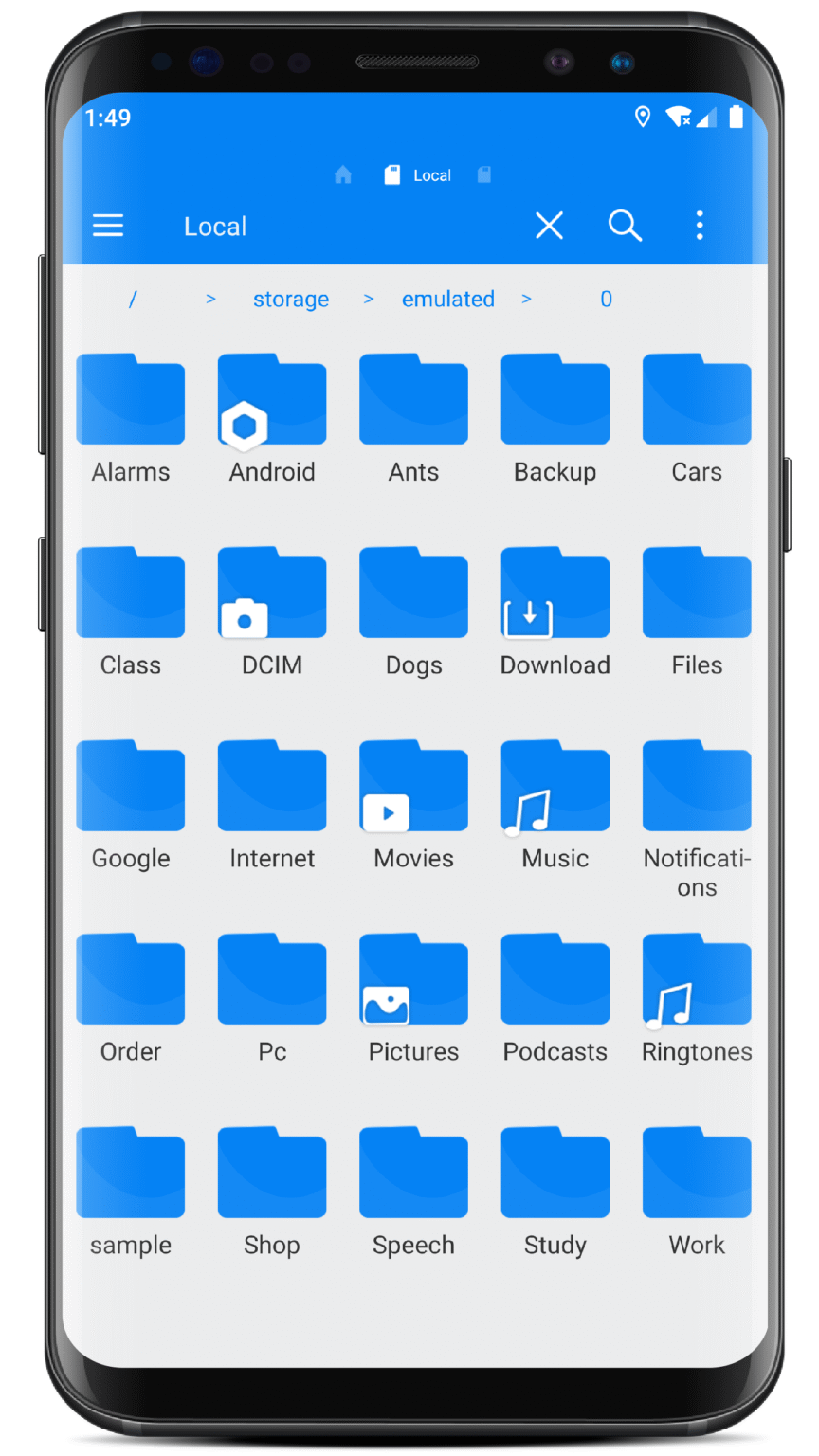Select emulated in the breadcrumb bar
This screenshot has height=1456, width=819.
(x=447, y=299)
